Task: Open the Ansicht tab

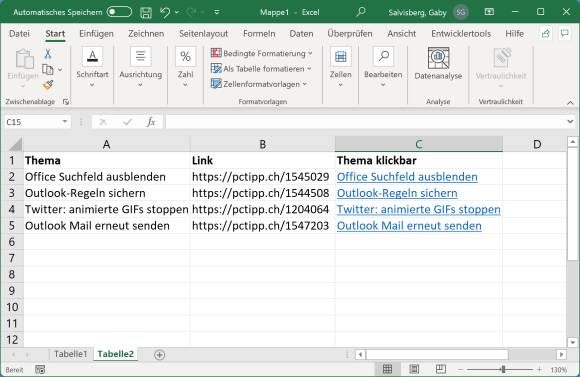Action: tap(402, 34)
